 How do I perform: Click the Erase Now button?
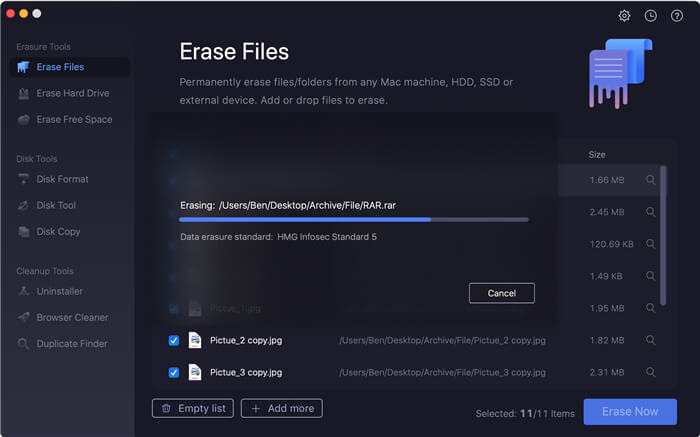pyautogui.click(x=630, y=412)
